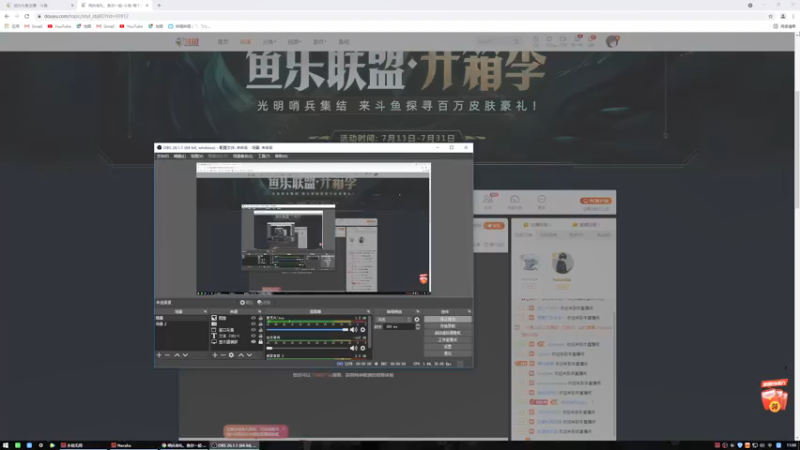Open source properties gear in Sources toolbar

[231, 355]
